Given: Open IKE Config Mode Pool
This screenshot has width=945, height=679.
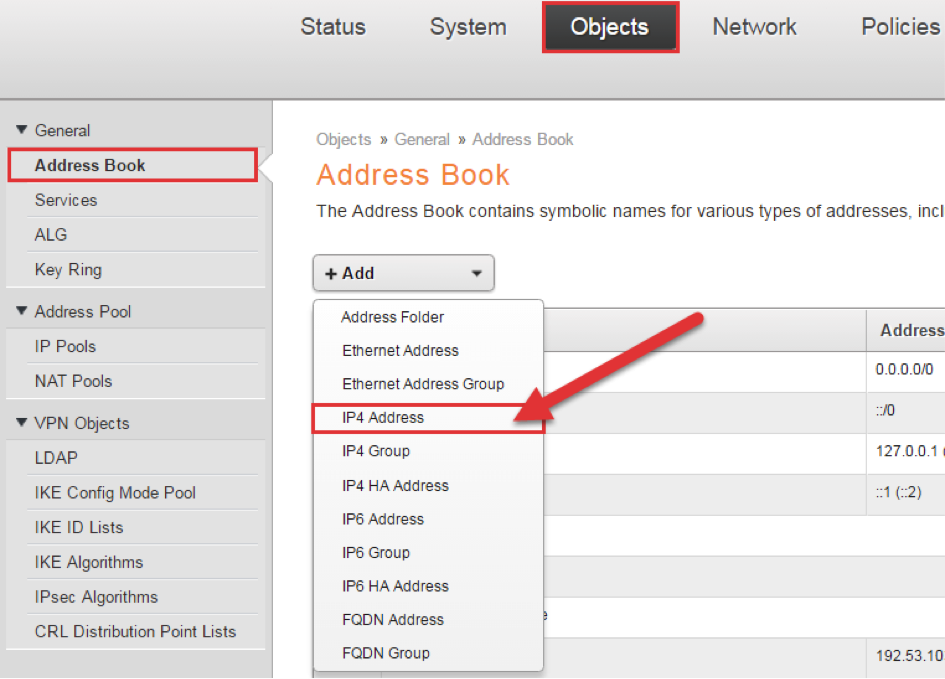Looking at the screenshot, I should (142, 493).
